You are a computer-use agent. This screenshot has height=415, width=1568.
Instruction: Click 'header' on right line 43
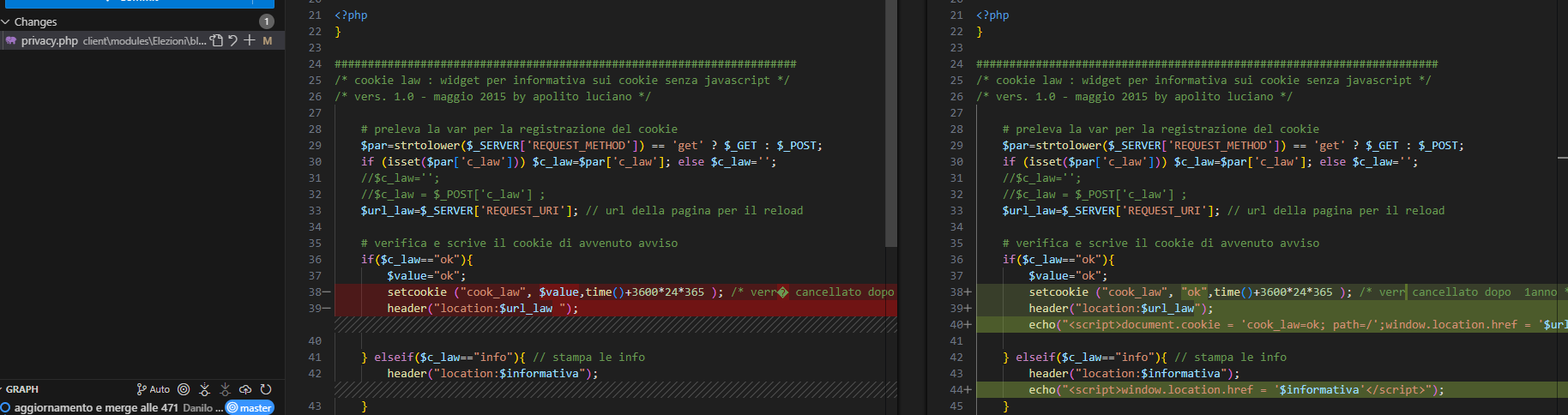pyautogui.click(x=1048, y=373)
